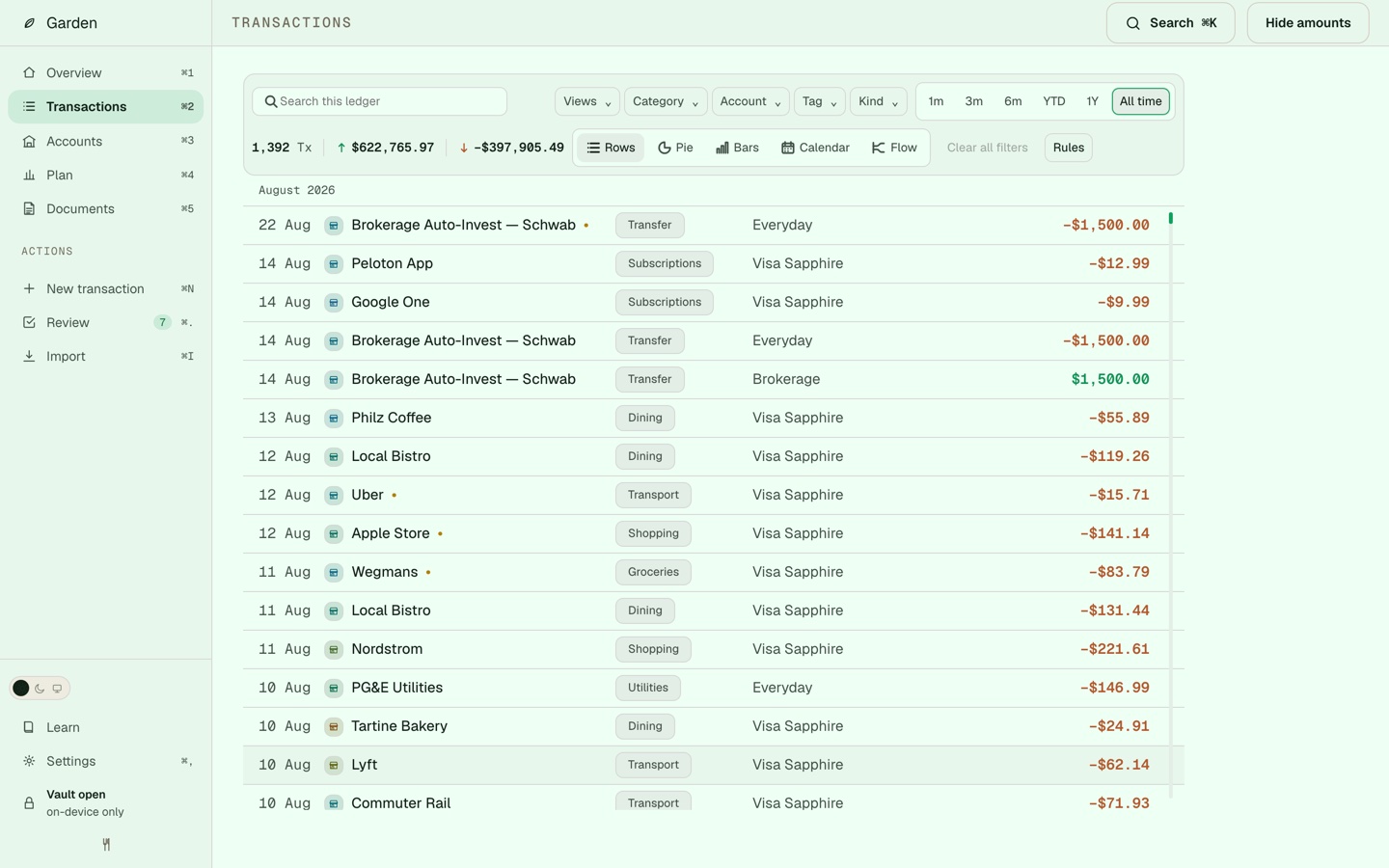
Task: Select the YTD time range
Action: coord(1054,101)
